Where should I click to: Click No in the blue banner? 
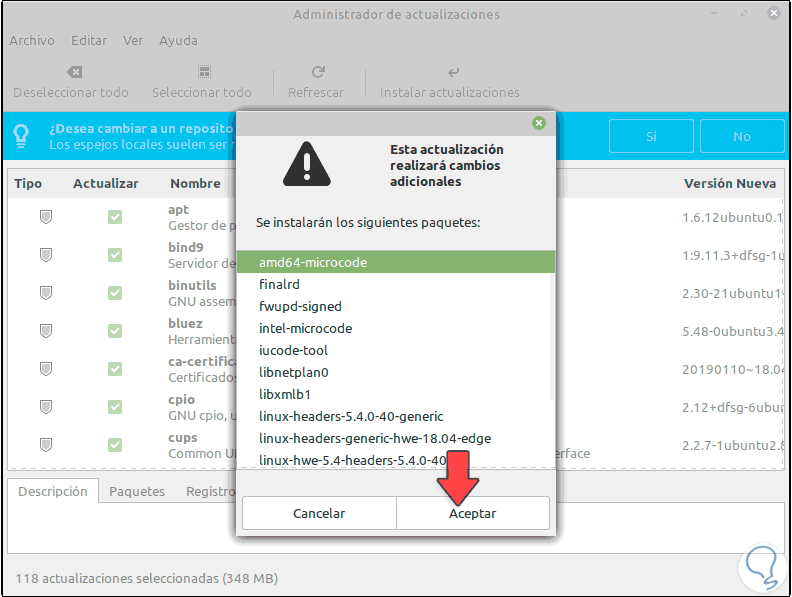(x=742, y=136)
